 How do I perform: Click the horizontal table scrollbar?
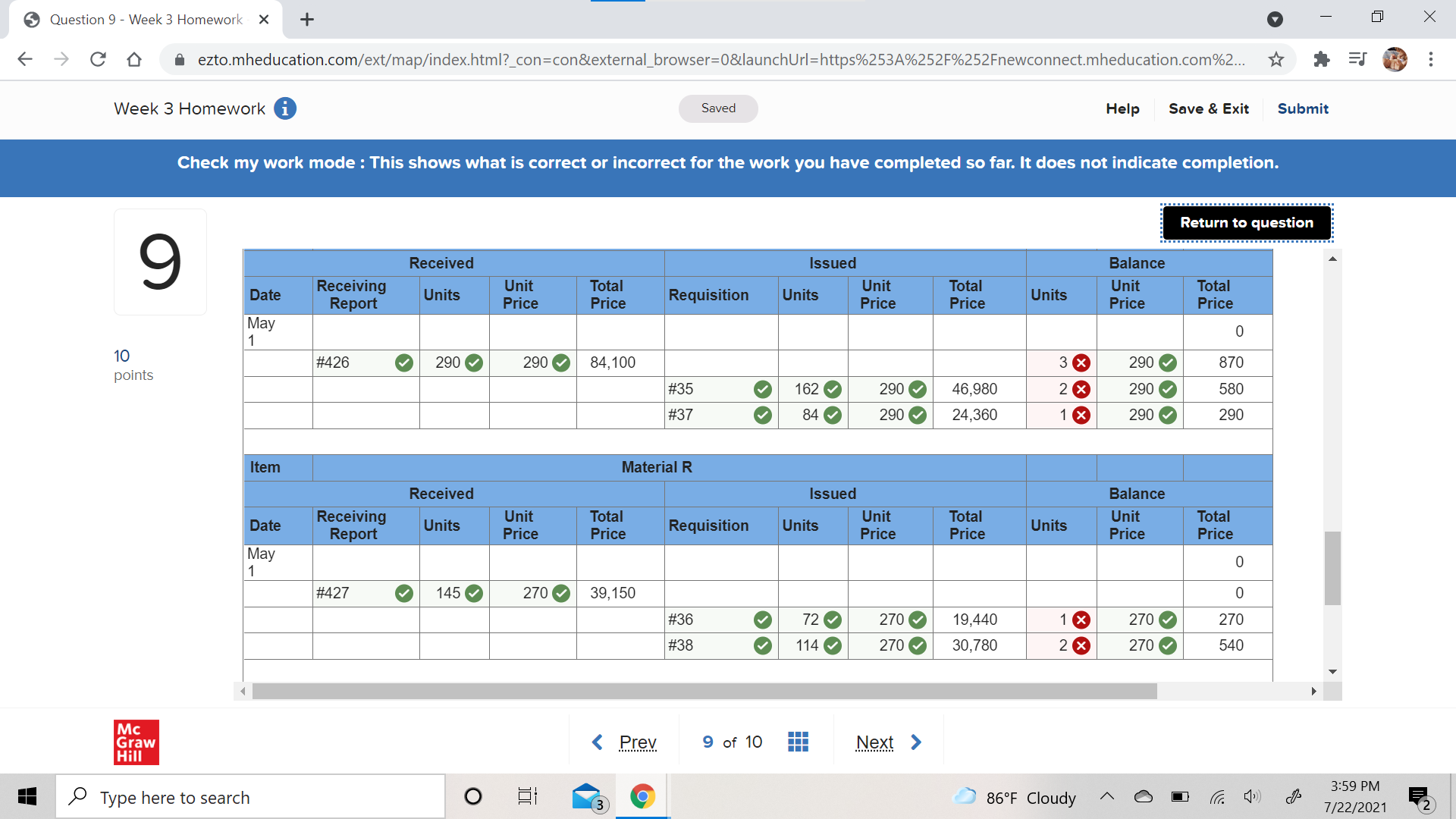tap(704, 691)
